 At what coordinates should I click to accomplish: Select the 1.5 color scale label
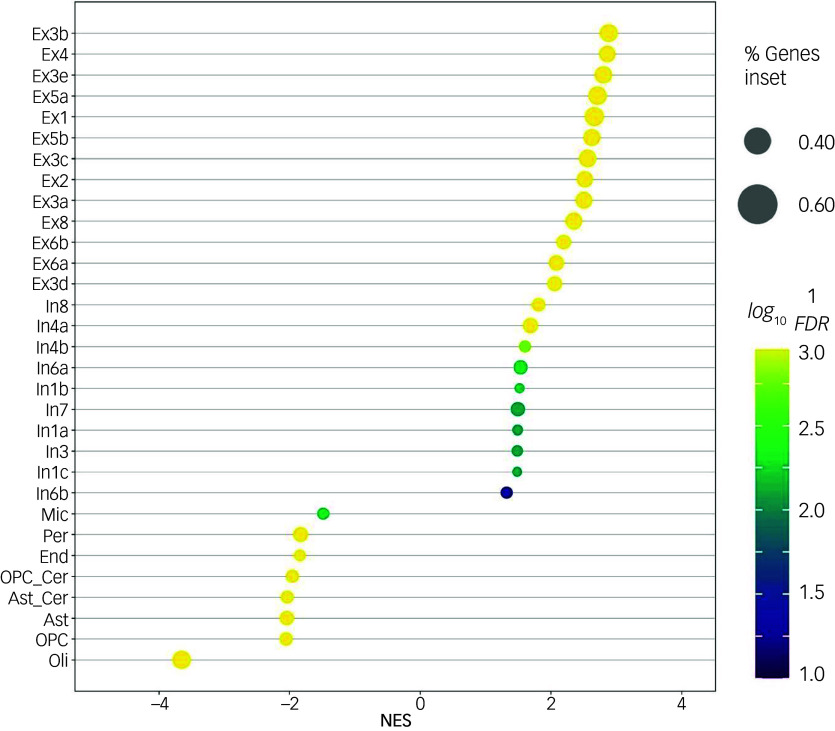pyautogui.click(x=812, y=592)
